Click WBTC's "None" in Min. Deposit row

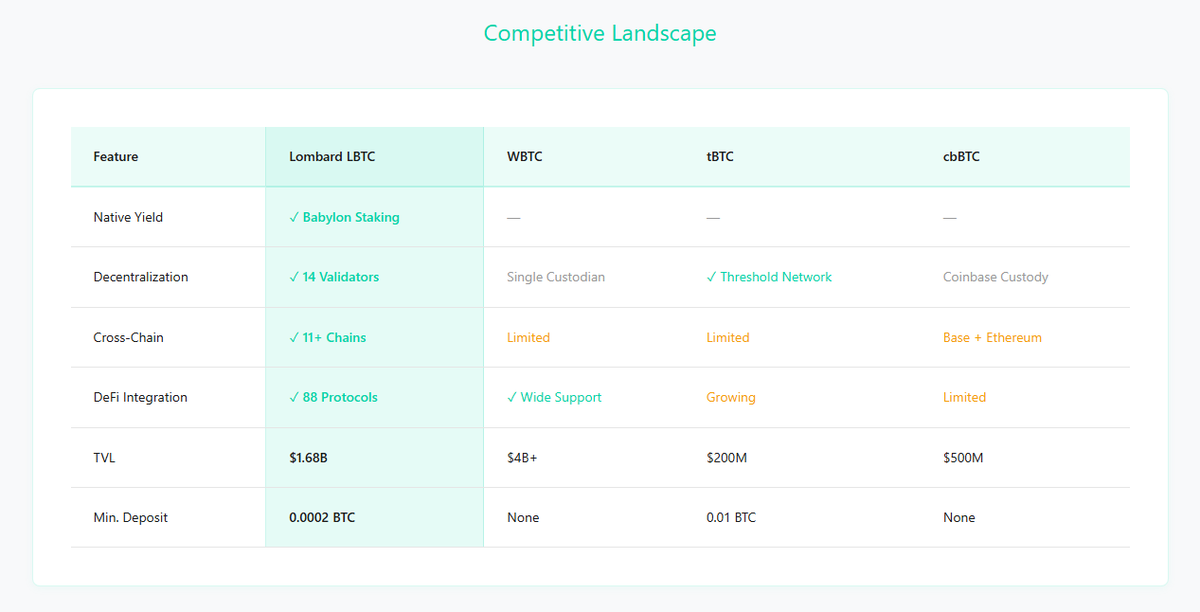coord(523,517)
